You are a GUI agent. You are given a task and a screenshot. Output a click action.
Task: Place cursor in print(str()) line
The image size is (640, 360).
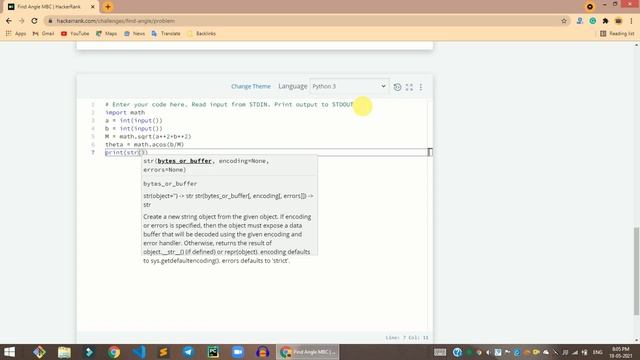127,152
